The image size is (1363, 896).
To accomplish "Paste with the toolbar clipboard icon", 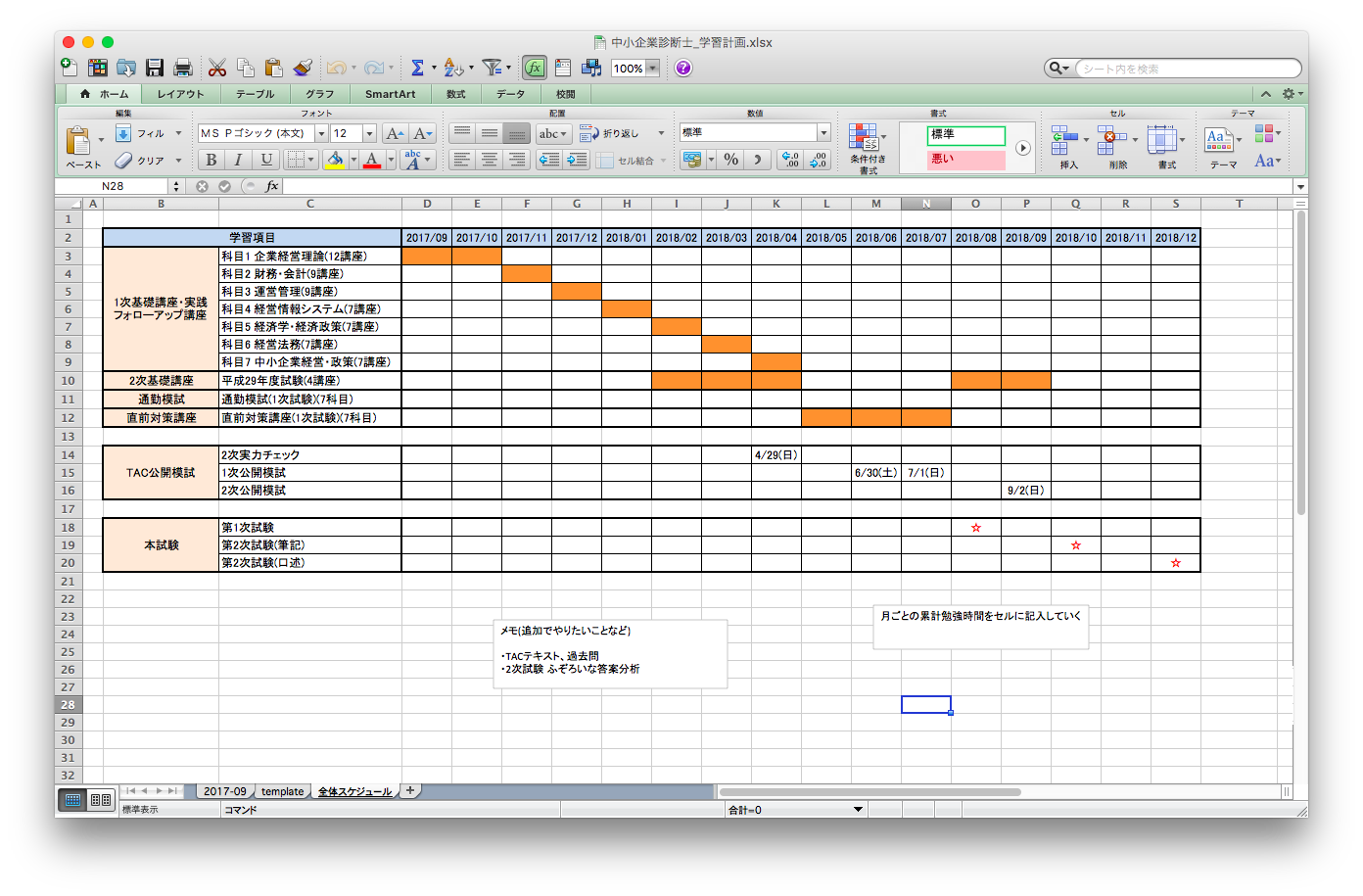I will [x=274, y=68].
